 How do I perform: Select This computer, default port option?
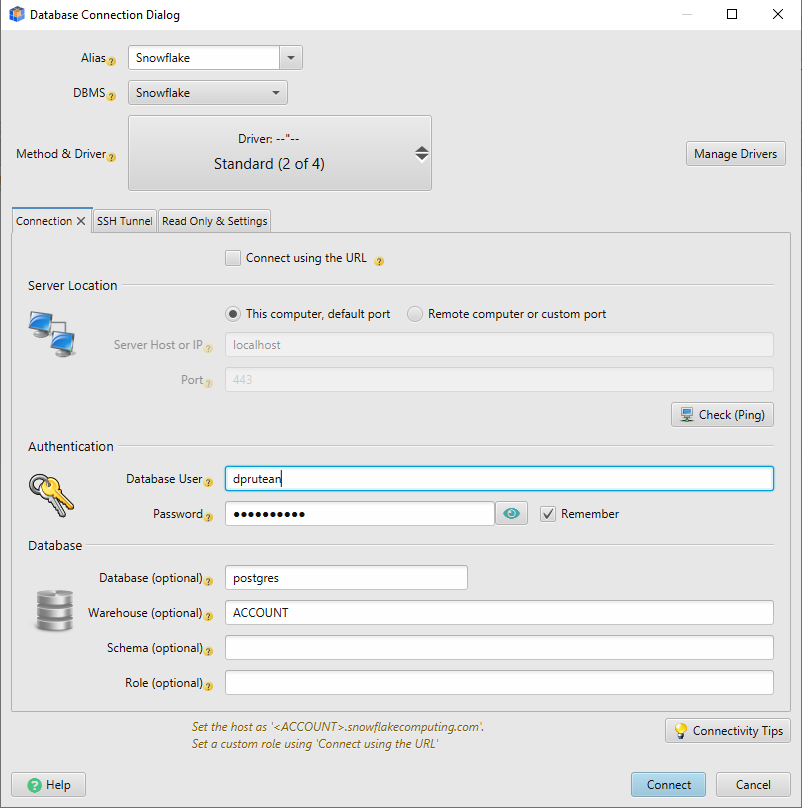point(233,314)
